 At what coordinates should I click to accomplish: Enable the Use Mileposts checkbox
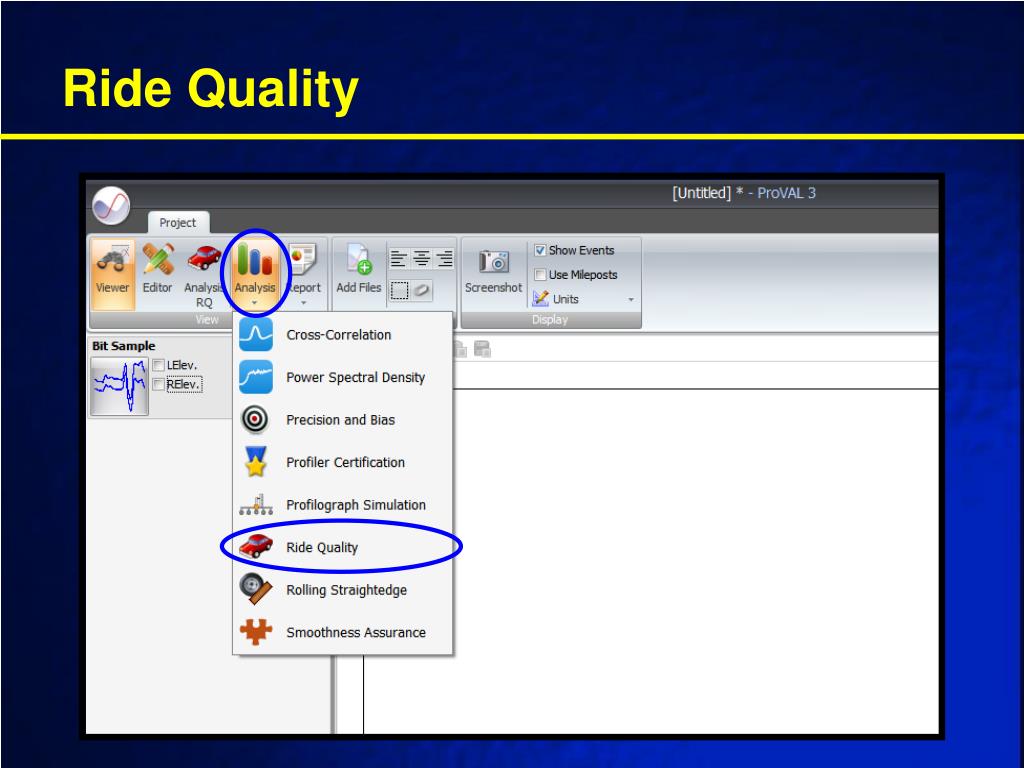(x=540, y=274)
